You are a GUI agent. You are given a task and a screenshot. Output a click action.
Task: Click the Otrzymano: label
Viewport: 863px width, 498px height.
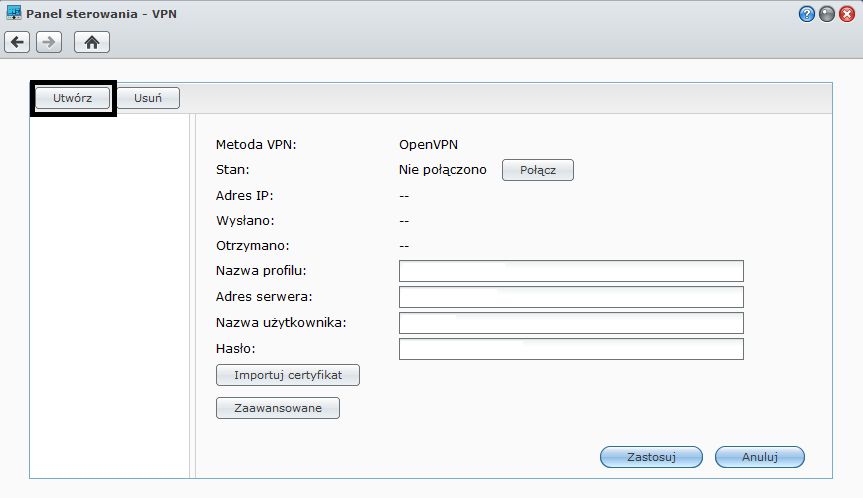tap(253, 246)
